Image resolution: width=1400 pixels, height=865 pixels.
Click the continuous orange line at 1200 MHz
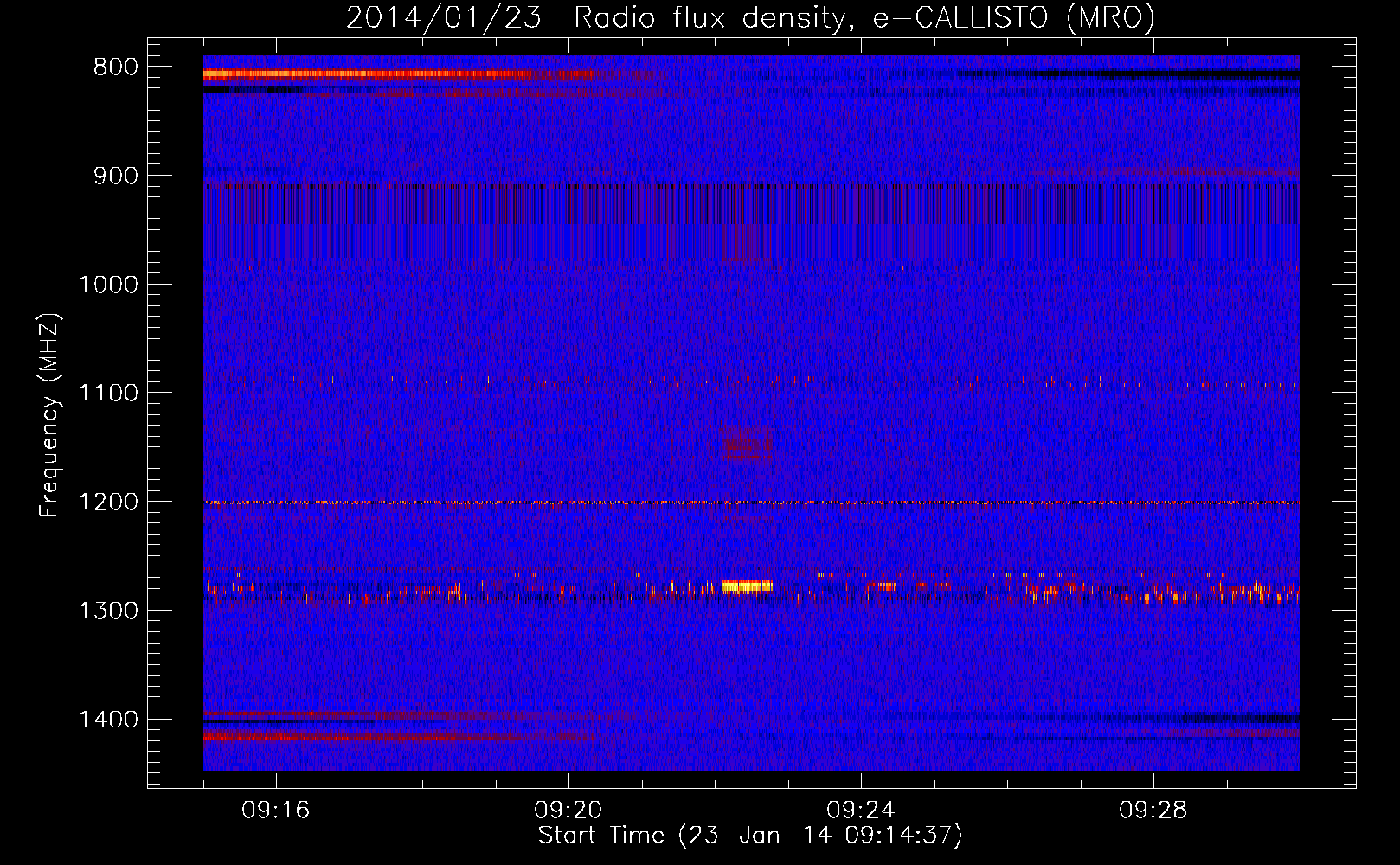(x=751, y=503)
